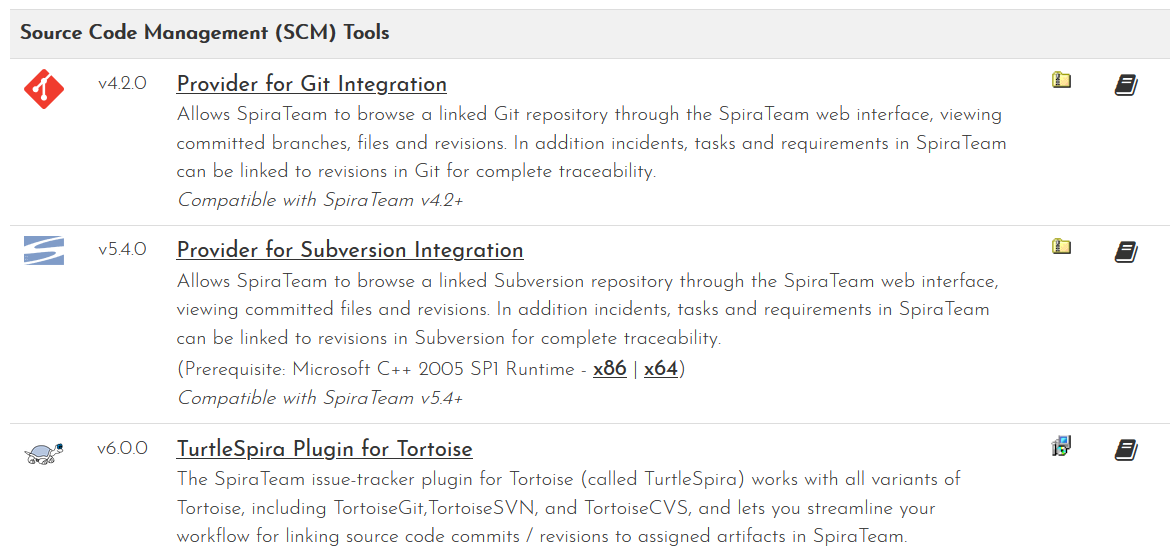The image size is (1176, 556).
Task: Click the 'Compatible with SpiraTeam v4.2+' note
Action: [x=320, y=200]
